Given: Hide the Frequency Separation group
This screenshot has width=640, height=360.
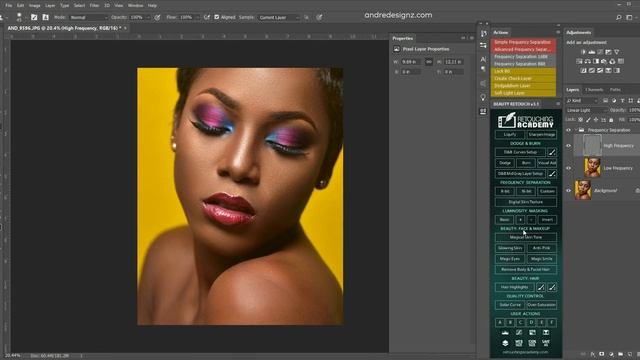Looking at the screenshot, I should (569, 130).
